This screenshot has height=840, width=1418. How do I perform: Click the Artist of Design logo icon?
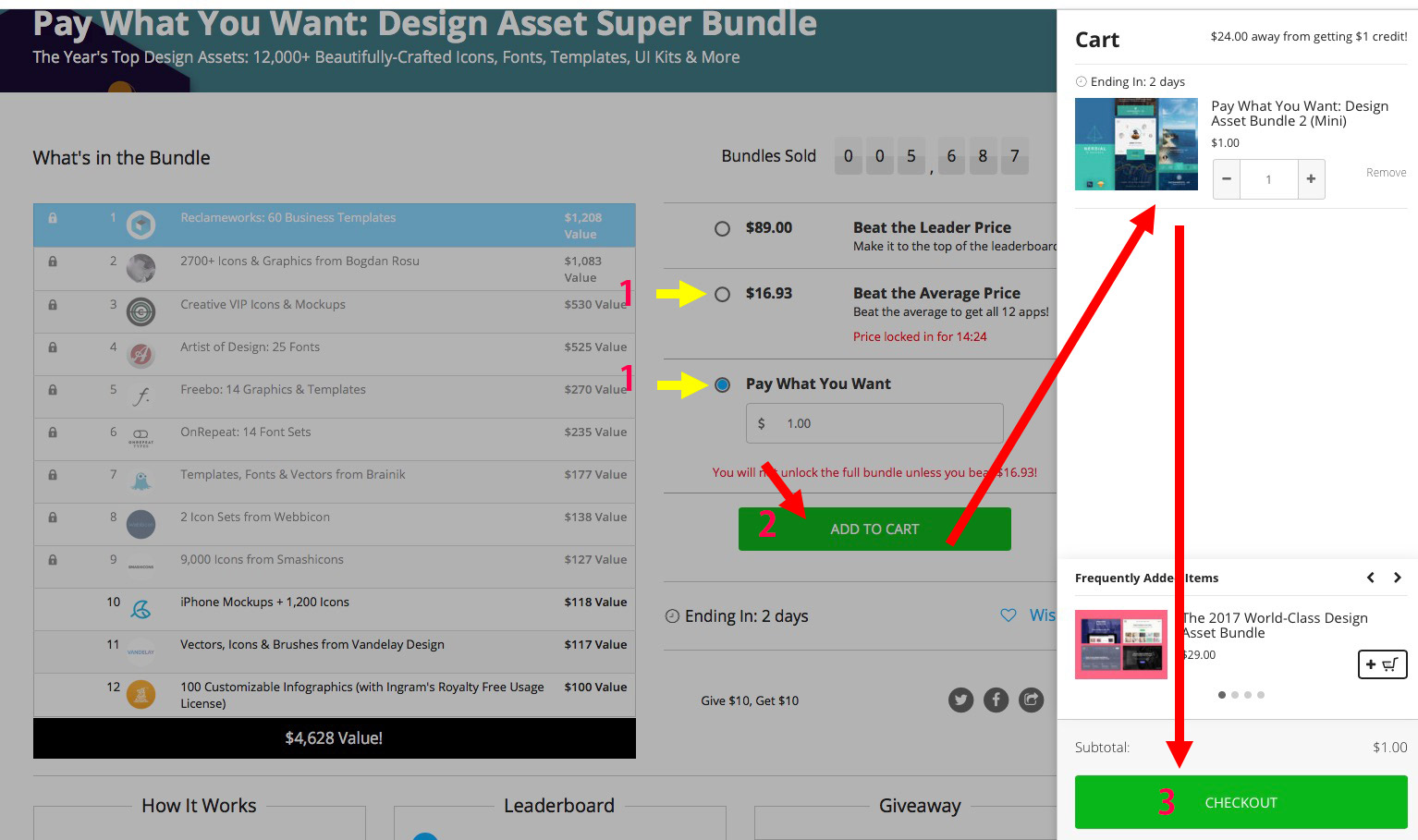coord(141,354)
